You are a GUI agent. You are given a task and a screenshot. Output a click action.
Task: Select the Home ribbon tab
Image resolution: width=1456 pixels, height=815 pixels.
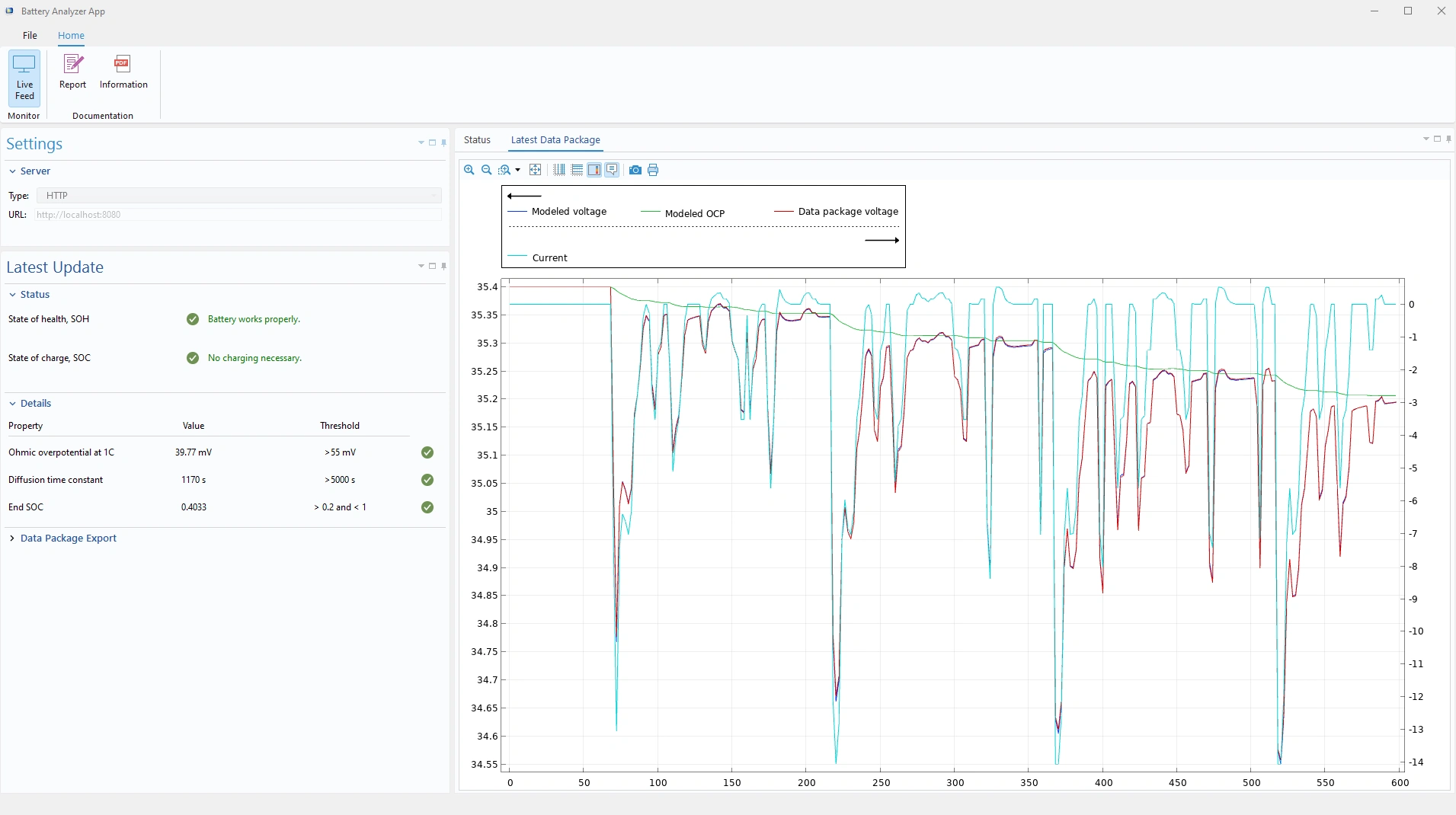[x=71, y=36]
